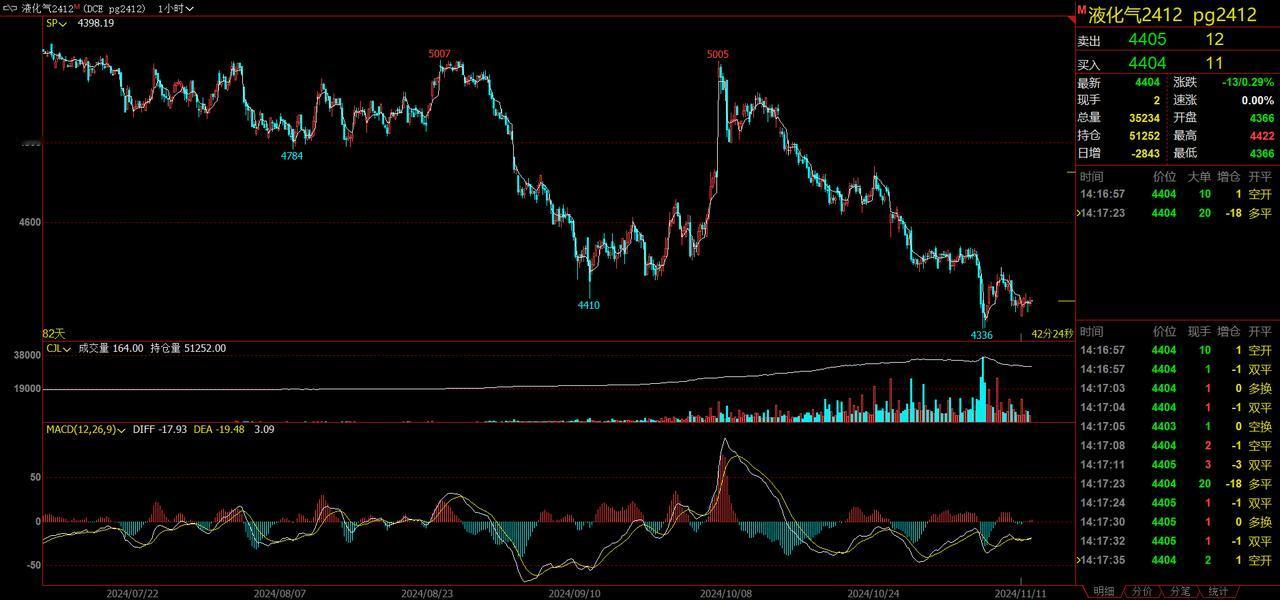
Task: Click the DEA -19.48 value label
Action: pos(219,429)
